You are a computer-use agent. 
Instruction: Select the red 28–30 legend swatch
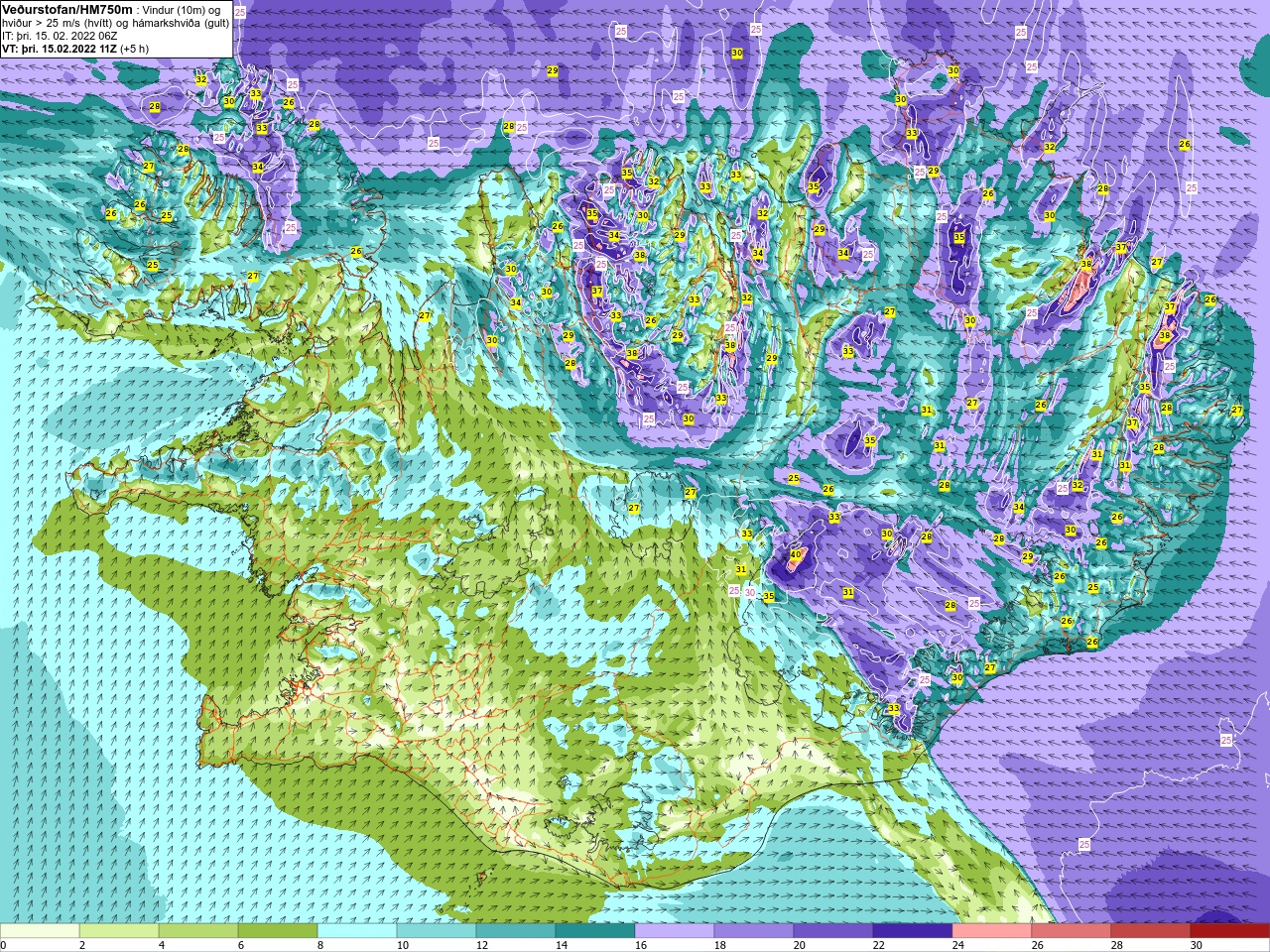(1151, 931)
